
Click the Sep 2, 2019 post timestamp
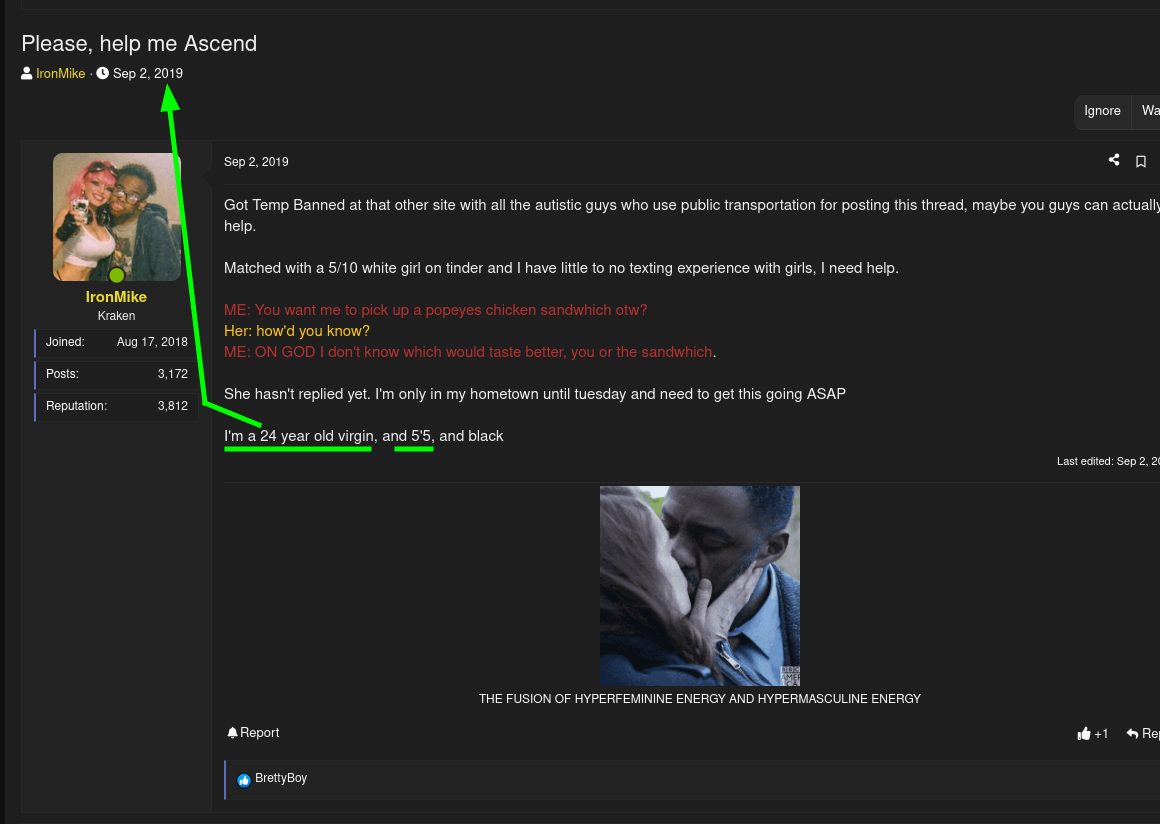pos(256,162)
